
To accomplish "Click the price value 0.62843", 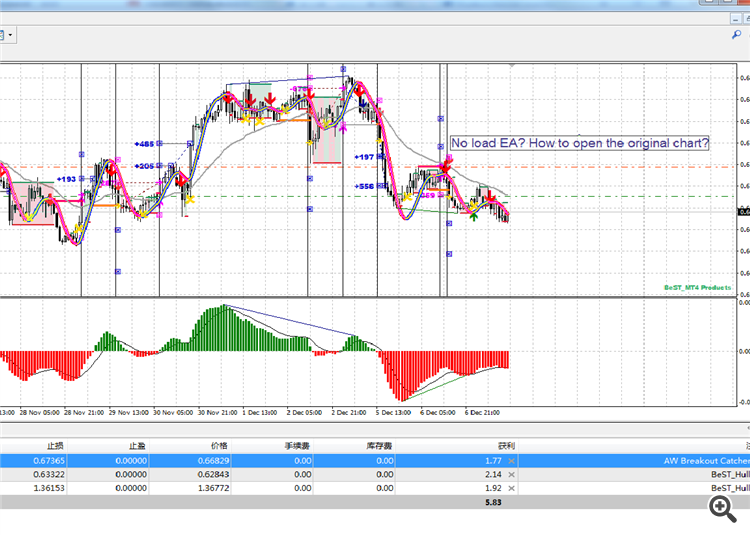I will coord(213,475).
